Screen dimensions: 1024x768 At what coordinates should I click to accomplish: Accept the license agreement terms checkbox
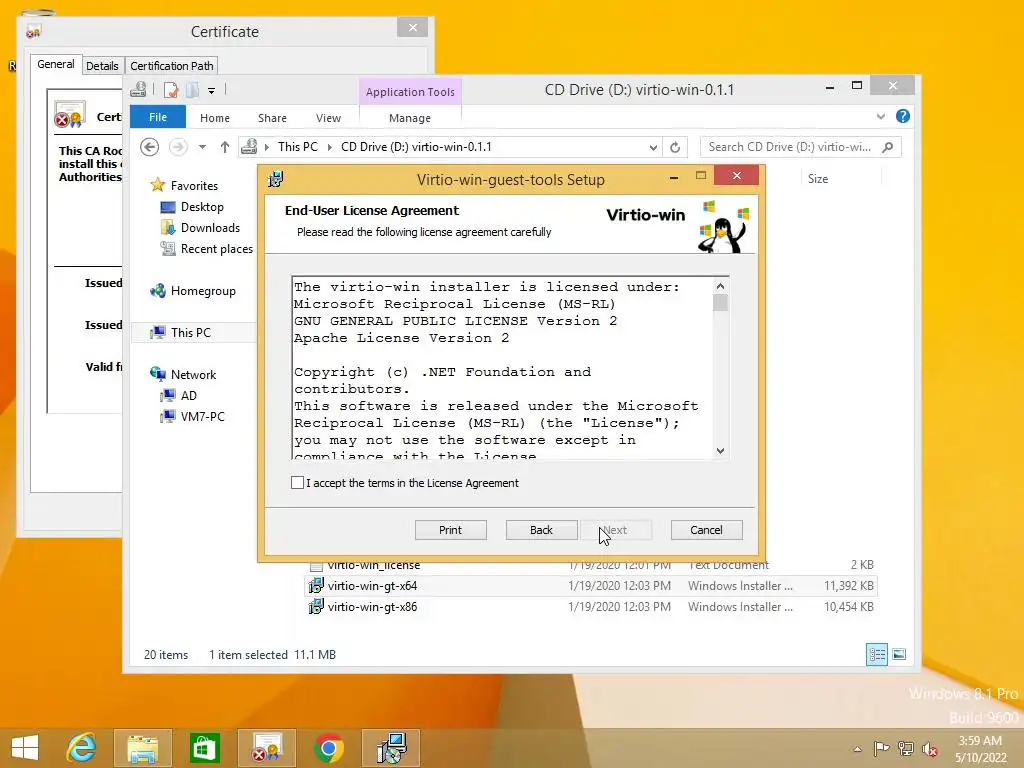click(297, 483)
